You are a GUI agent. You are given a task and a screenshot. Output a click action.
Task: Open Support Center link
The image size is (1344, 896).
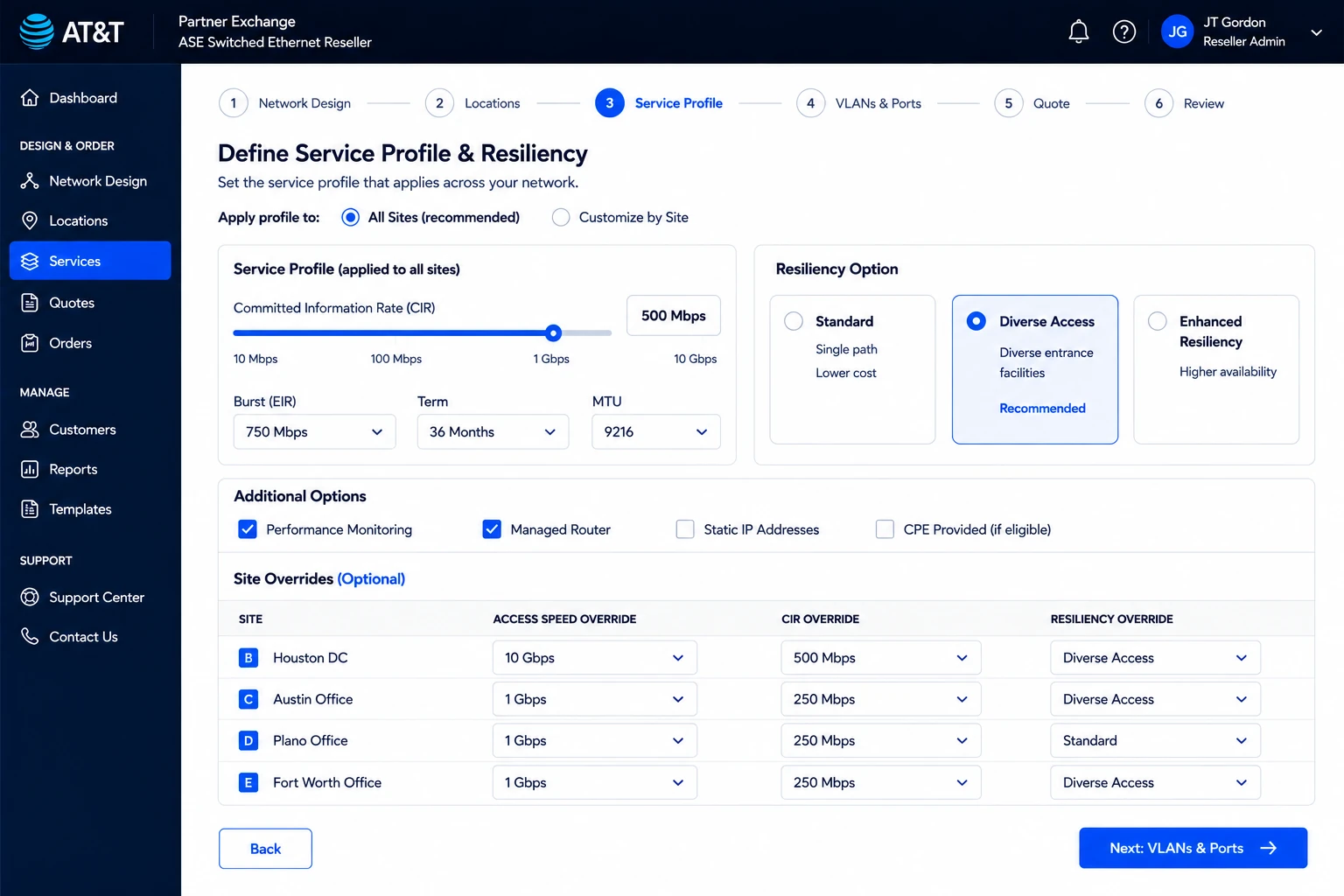point(90,597)
